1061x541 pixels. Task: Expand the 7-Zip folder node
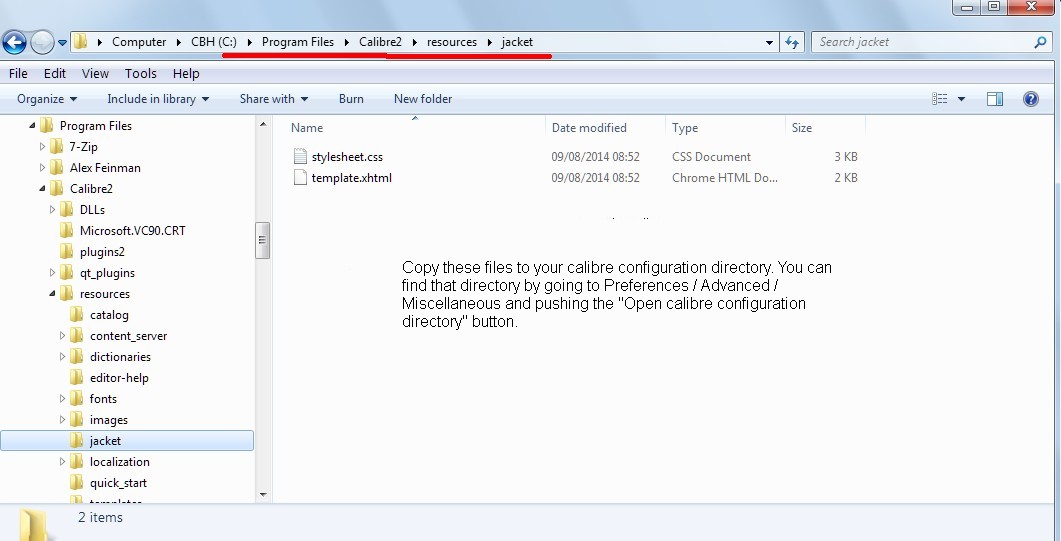pyautogui.click(x=42, y=147)
